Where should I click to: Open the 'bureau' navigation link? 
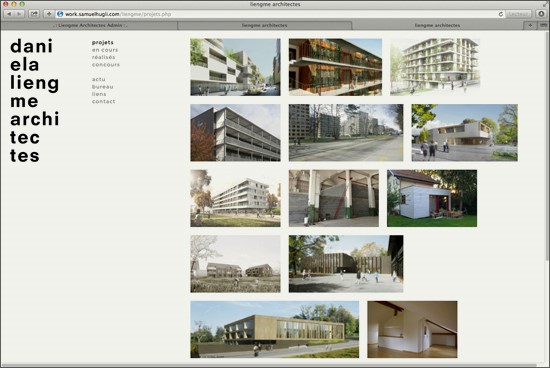[102, 87]
